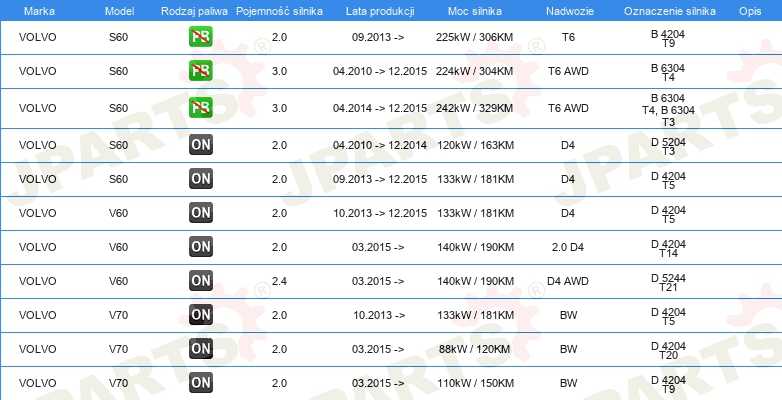The width and height of the screenshot is (782, 400).
Task: Click the T6 AWD cell in the 224kW / 304KM row
Action: (568, 71)
